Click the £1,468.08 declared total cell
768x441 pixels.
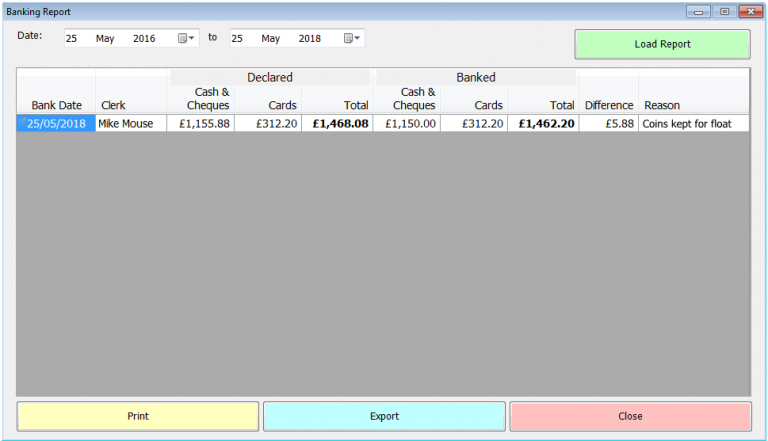(x=337, y=123)
